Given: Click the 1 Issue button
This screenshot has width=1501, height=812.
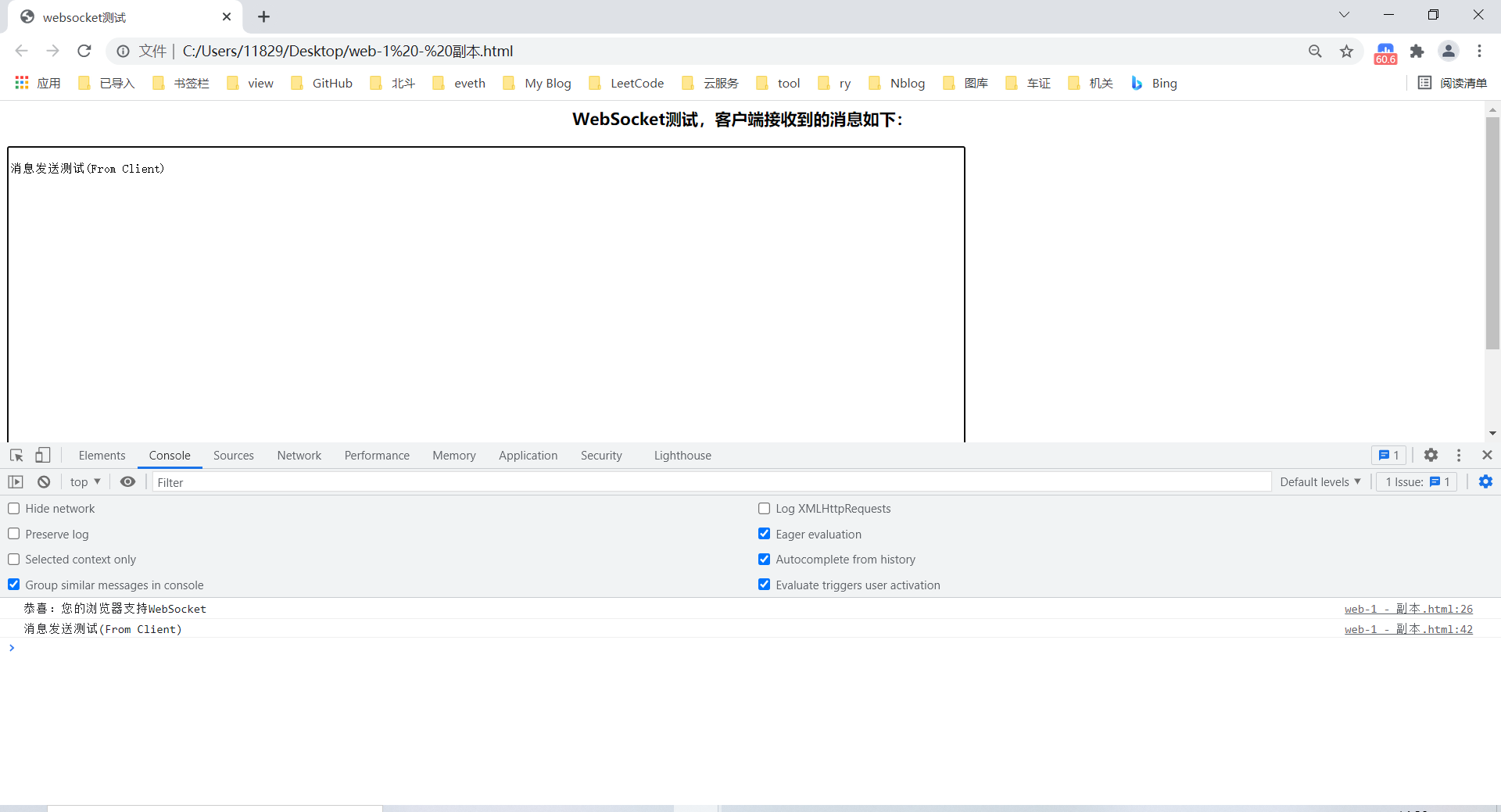Looking at the screenshot, I should [x=1417, y=482].
